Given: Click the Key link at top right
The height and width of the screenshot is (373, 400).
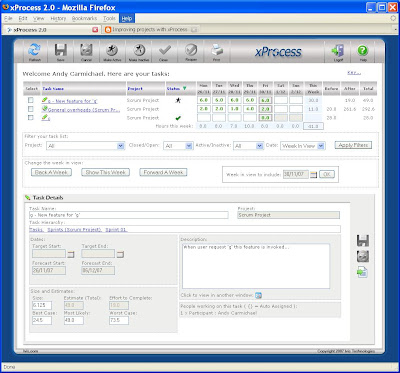Looking at the screenshot, I should [x=354, y=73].
